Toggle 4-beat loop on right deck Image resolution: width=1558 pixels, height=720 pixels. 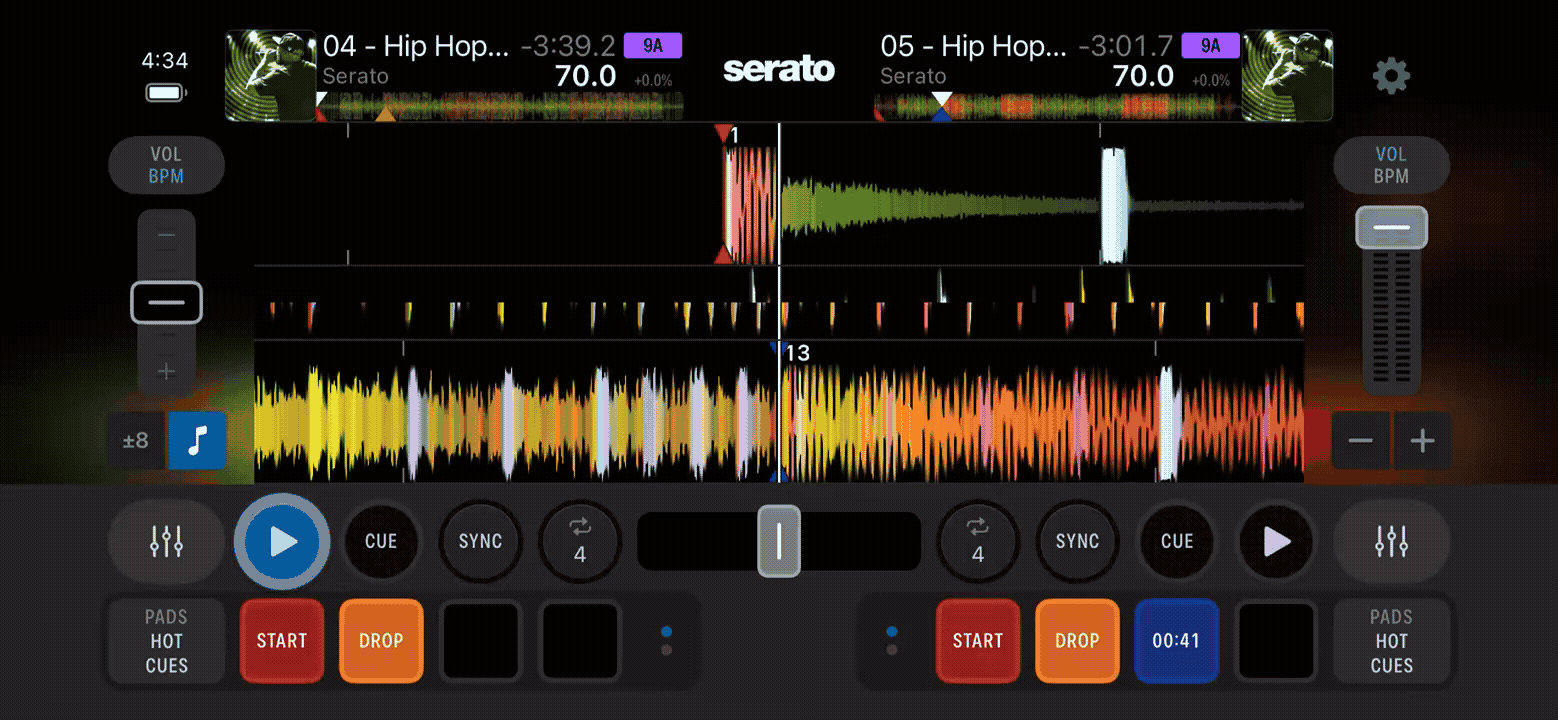[x=977, y=541]
